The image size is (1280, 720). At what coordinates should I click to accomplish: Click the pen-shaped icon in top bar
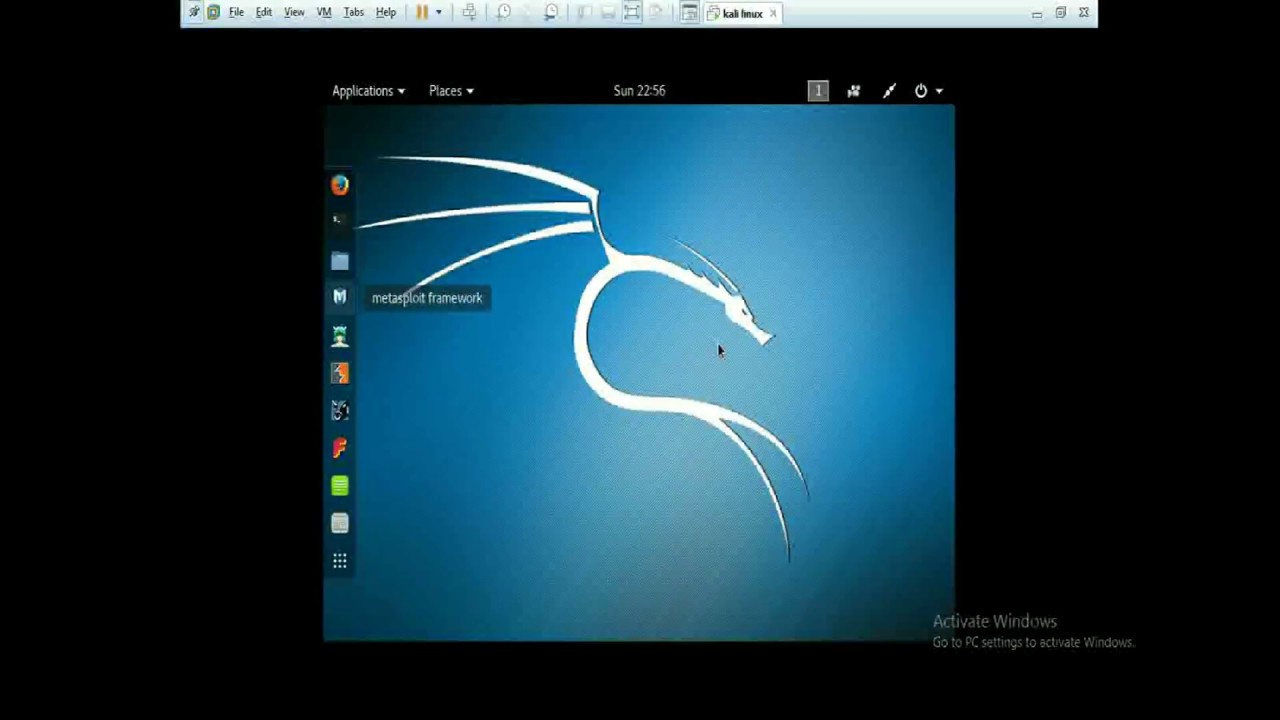tap(889, 91)
